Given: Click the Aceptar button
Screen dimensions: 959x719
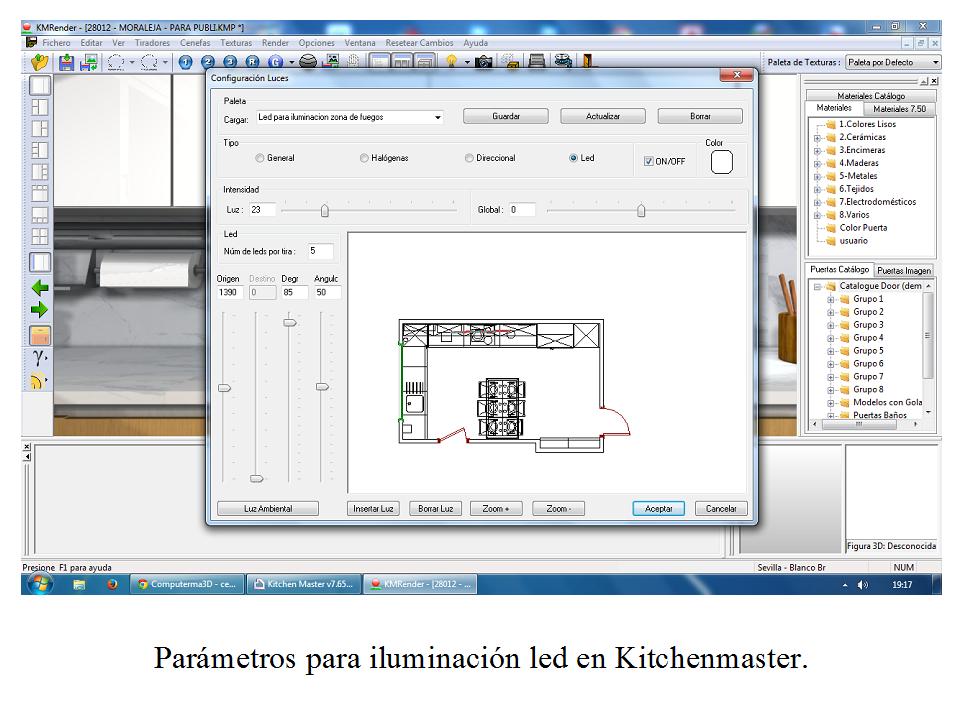Looking at the screenshot, I should tap(661, 508).
